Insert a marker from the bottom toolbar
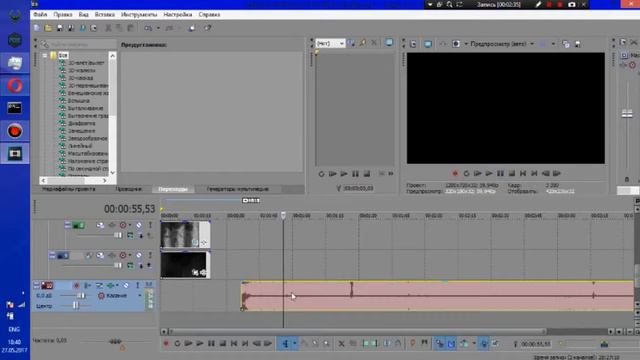640x360 pixels. (413, 344)
